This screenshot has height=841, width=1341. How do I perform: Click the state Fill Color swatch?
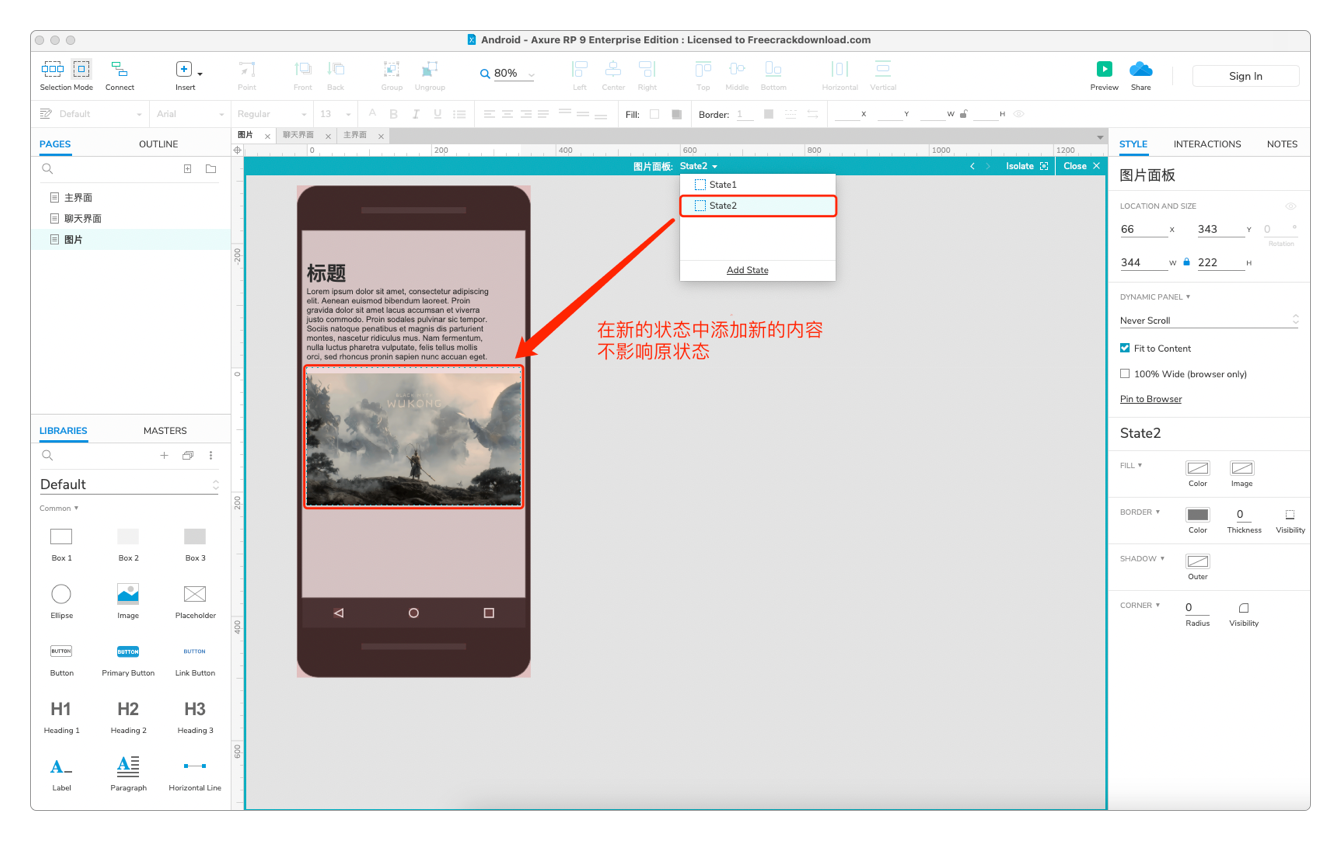(1198, 468)
